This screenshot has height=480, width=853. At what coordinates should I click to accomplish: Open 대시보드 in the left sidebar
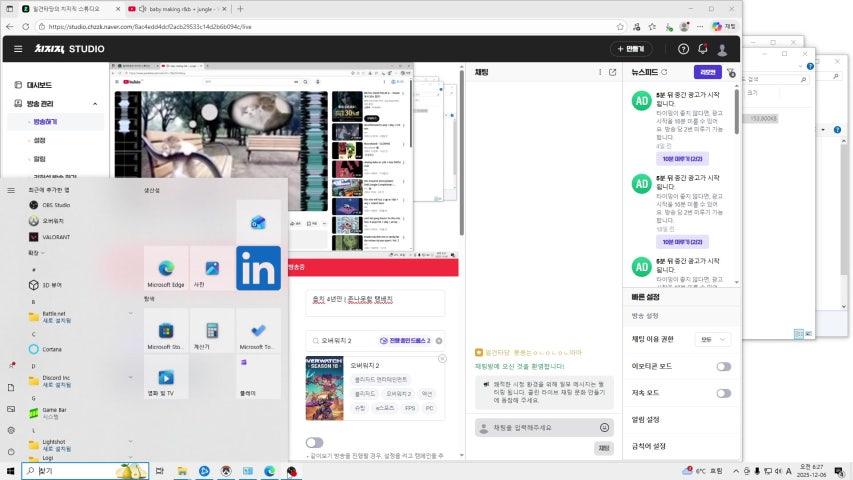40,85
